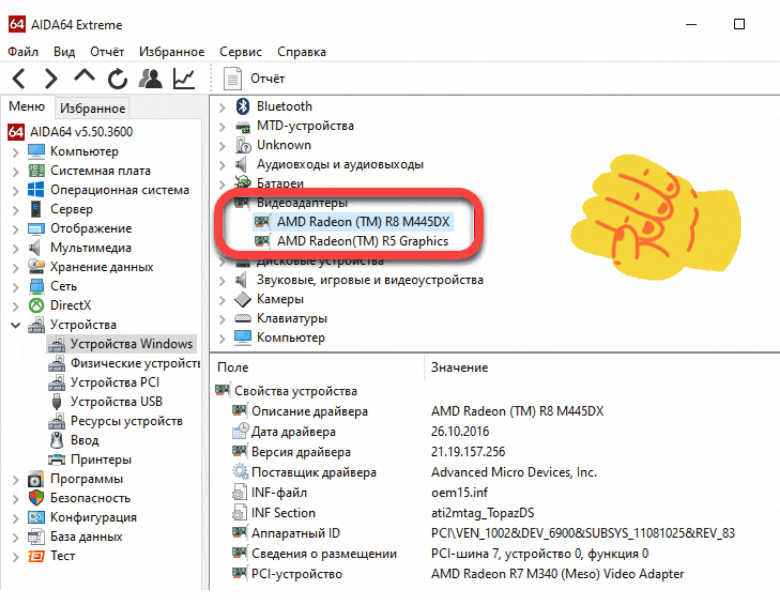
Task: Click driver version 21.19.157.256
Action: coord(468,452)
